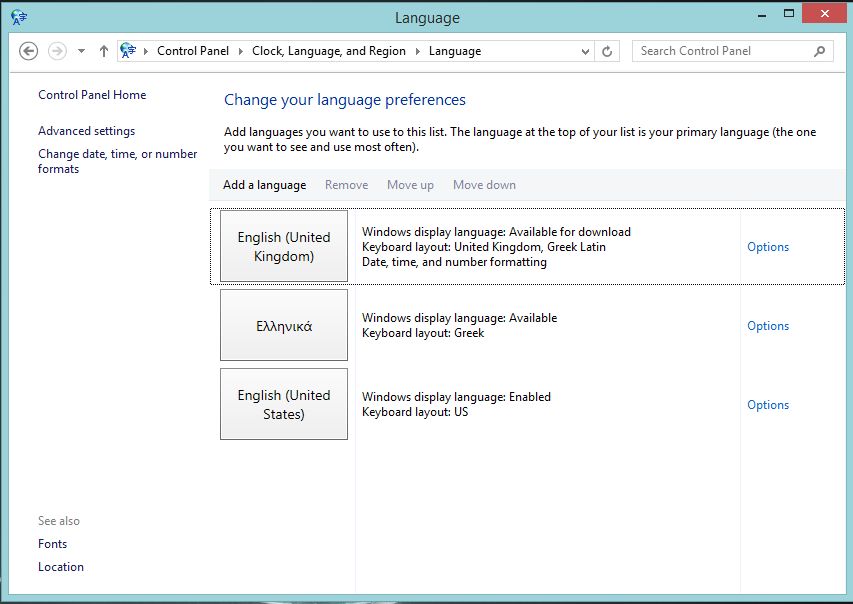Click 'Keyboard layout: US' text
853x604 pixels.
(x=415, y=412)
